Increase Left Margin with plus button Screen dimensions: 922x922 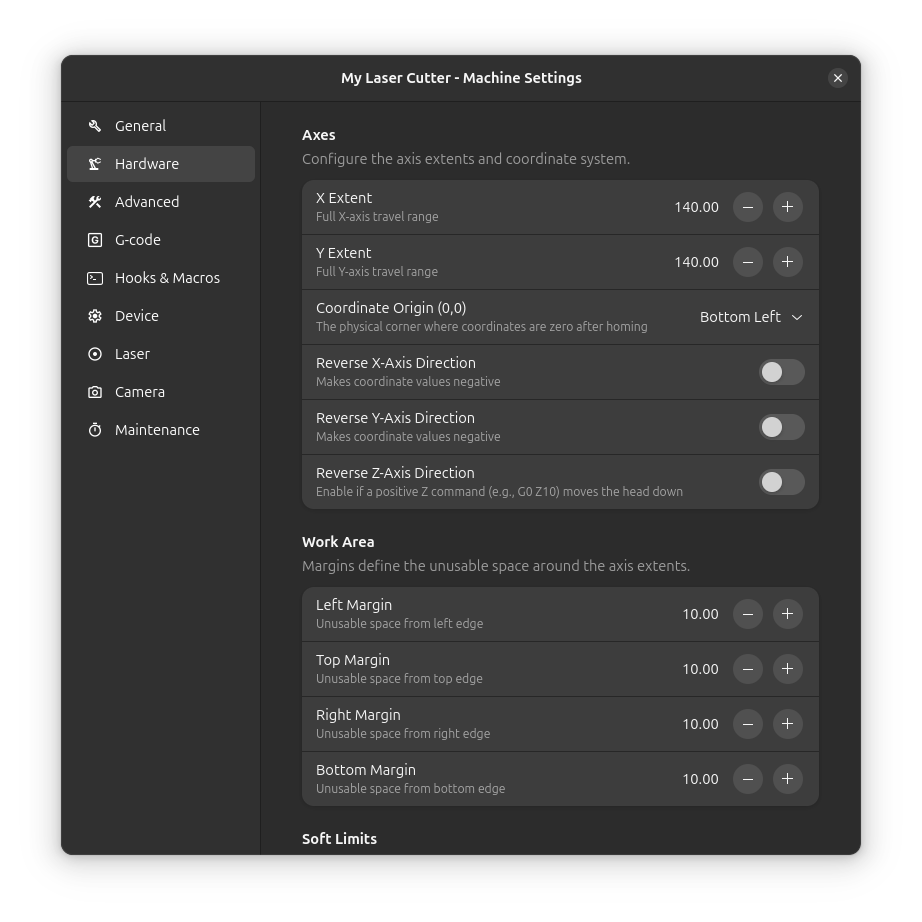tap(787, 614)
